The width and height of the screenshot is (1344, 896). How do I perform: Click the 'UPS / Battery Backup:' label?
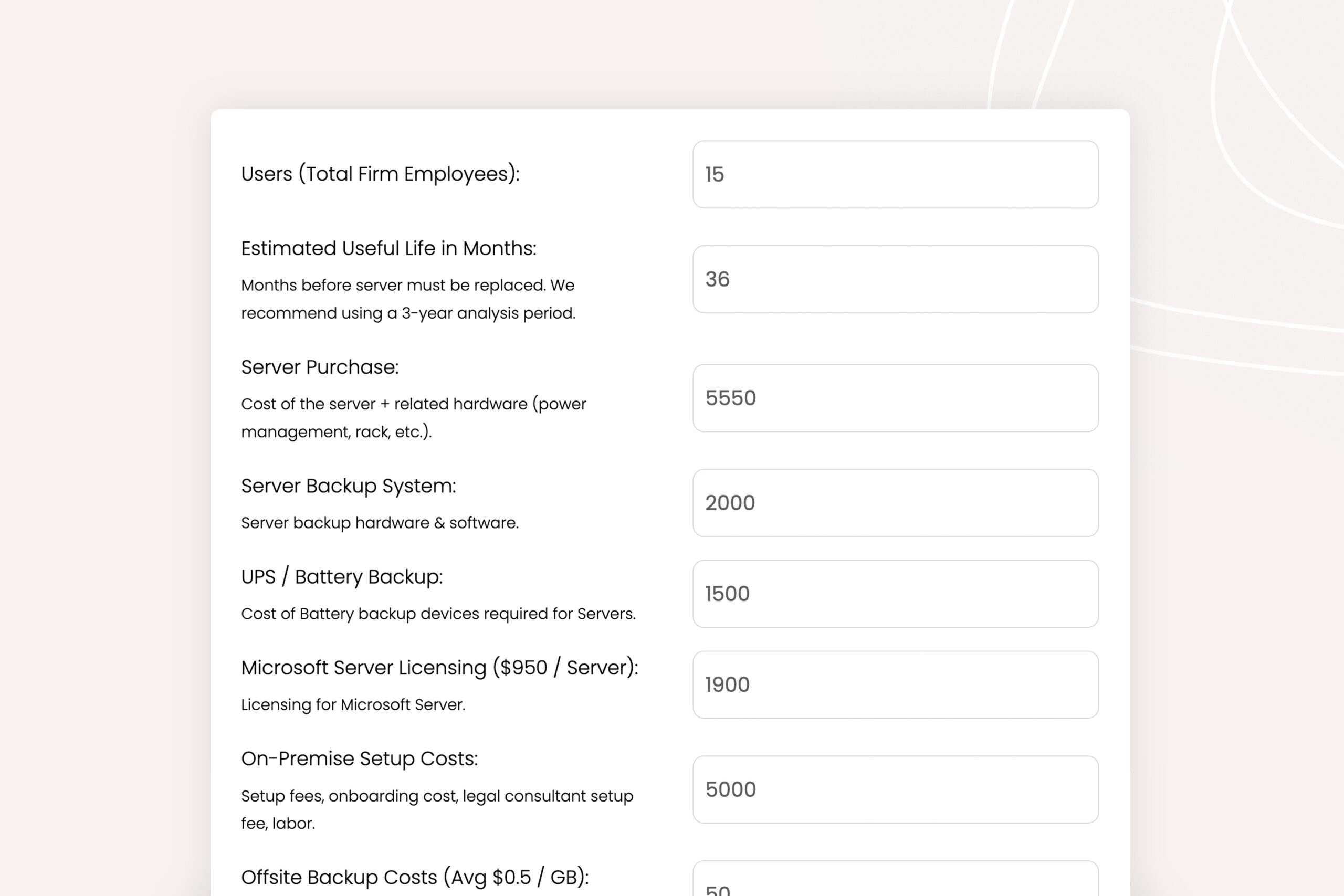(342, 576)
